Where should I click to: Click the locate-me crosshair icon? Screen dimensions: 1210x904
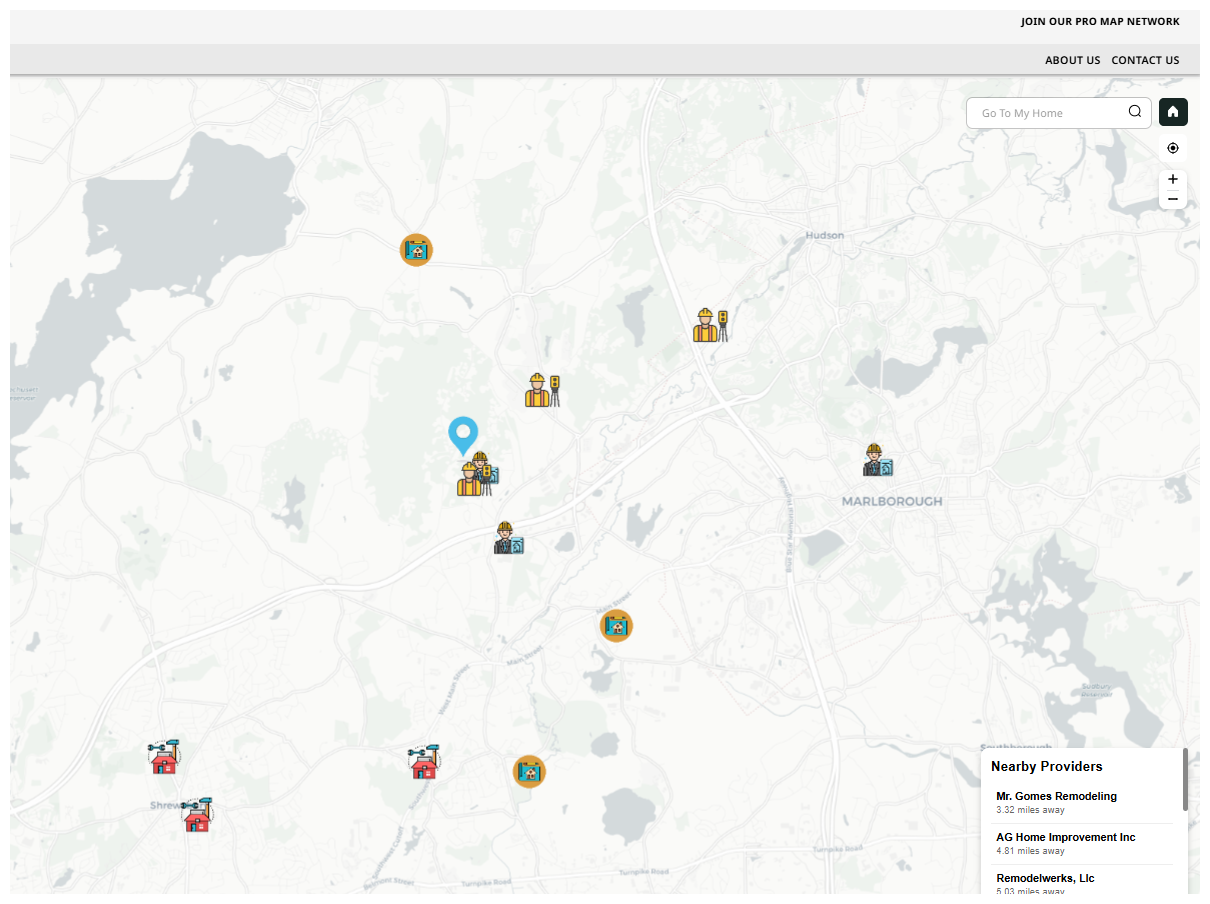click(x=1173, y=148)
